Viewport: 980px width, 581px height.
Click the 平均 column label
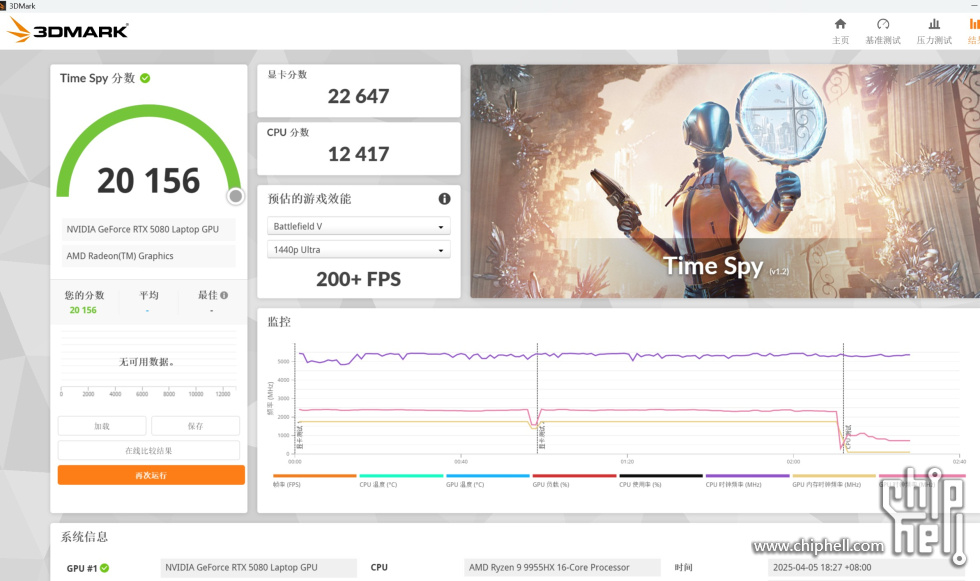point(149,295)
